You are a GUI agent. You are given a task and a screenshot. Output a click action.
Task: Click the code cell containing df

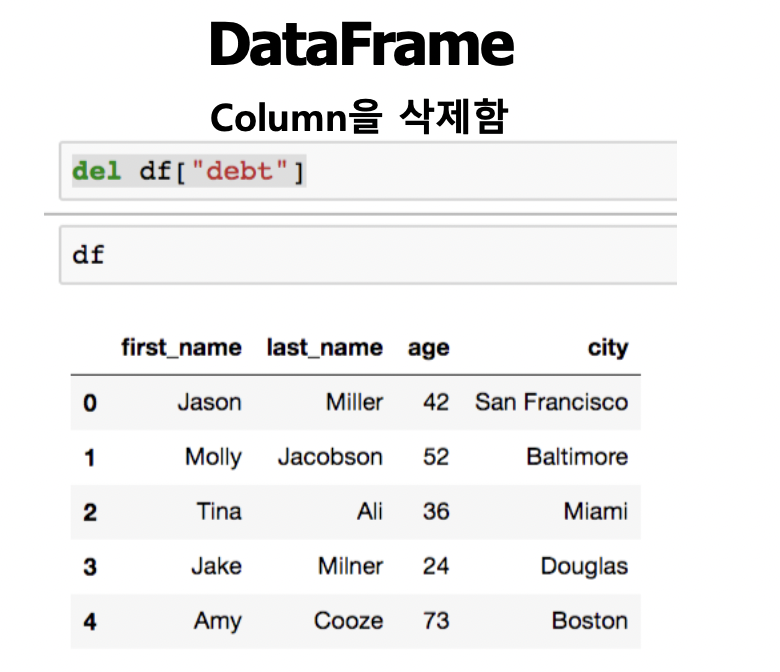coord(368,255)
